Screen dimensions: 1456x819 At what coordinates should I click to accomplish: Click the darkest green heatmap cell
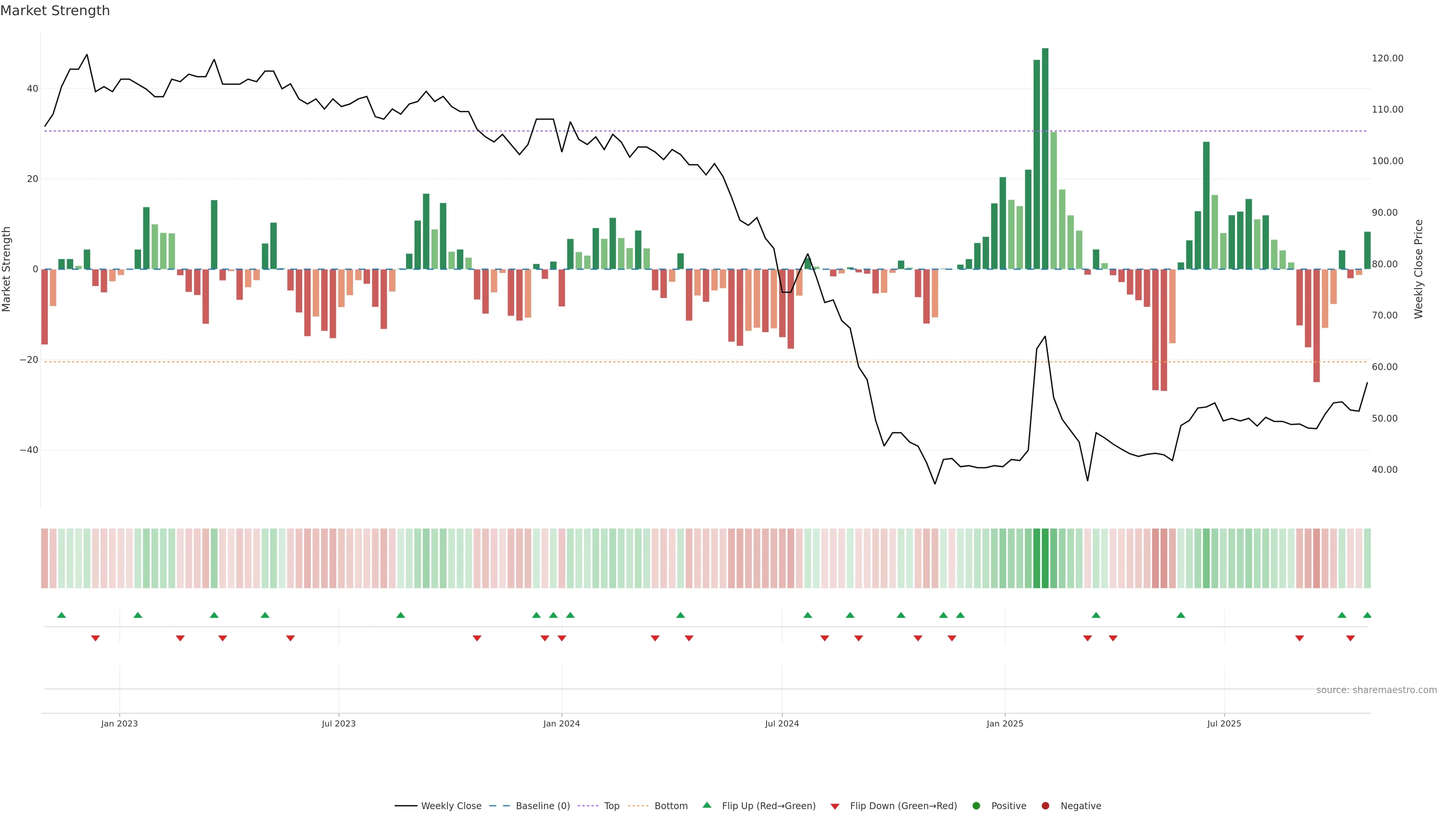[x=1045, y=558]
